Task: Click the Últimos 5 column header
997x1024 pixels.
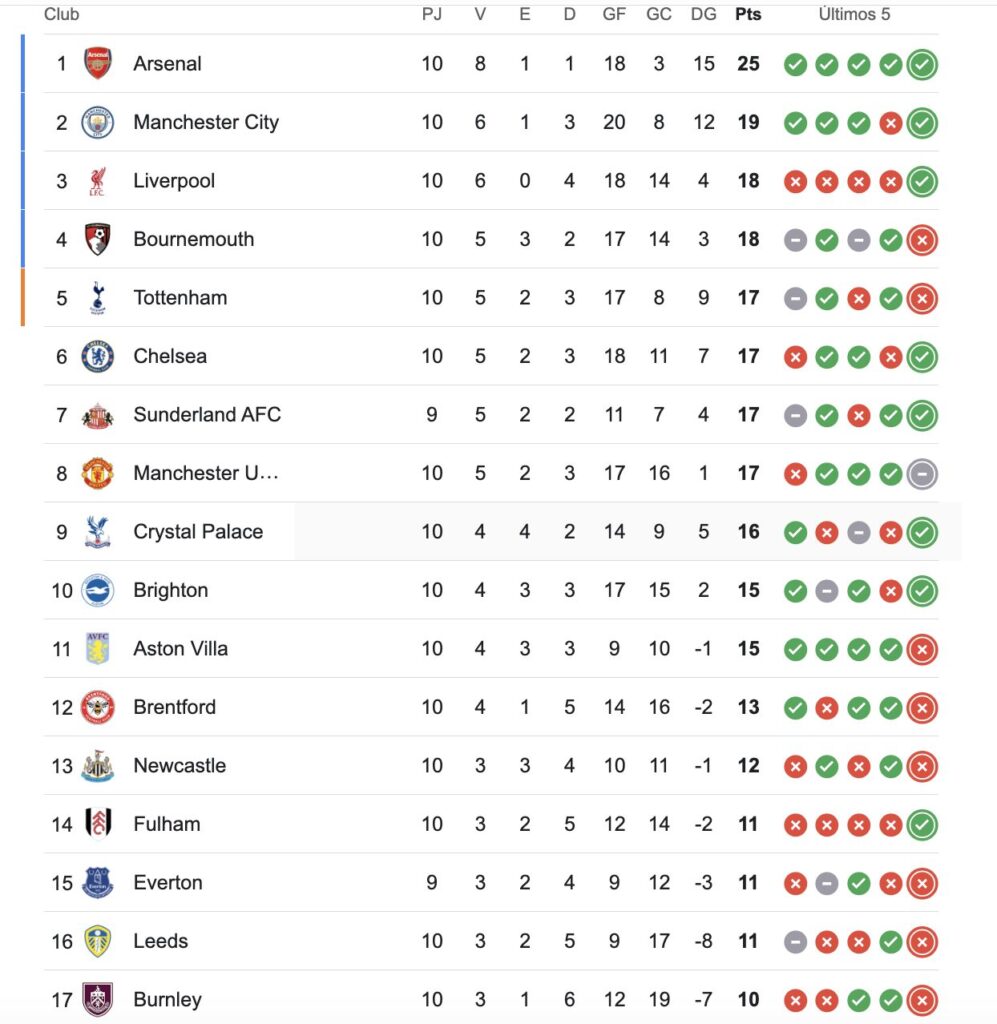Action: click(x=854, y=14)
